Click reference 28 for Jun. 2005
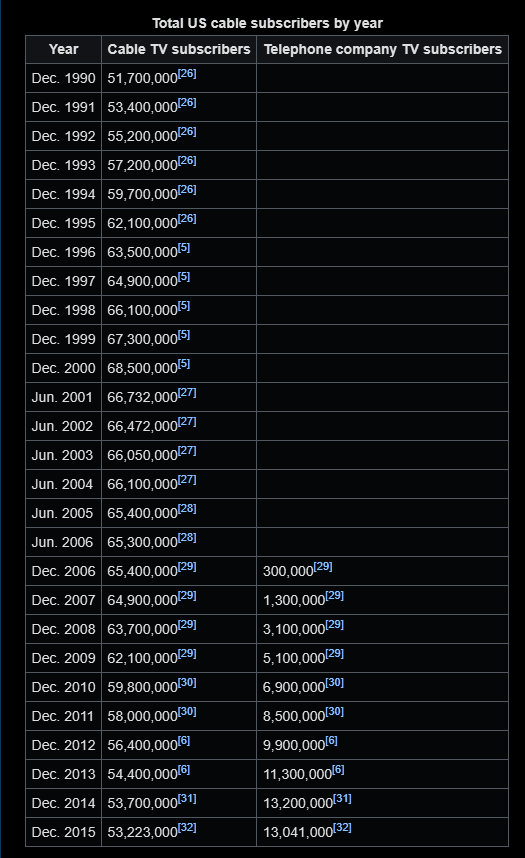This screenshot has width=525, height=858. click(187, 509)
